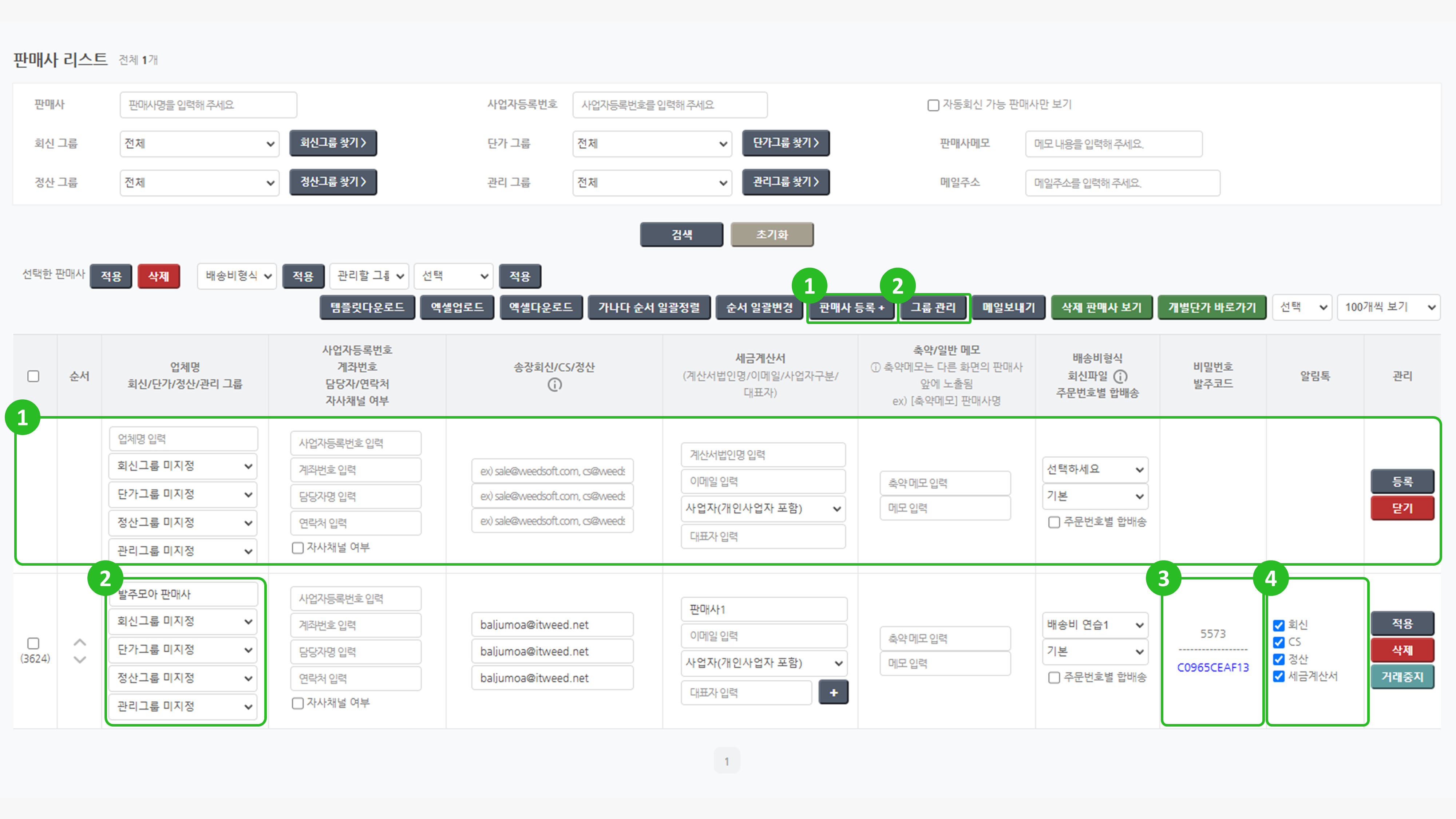Expand the 100개씩 보기 dropdown

pyautogui.click(x=1388, y=308)
